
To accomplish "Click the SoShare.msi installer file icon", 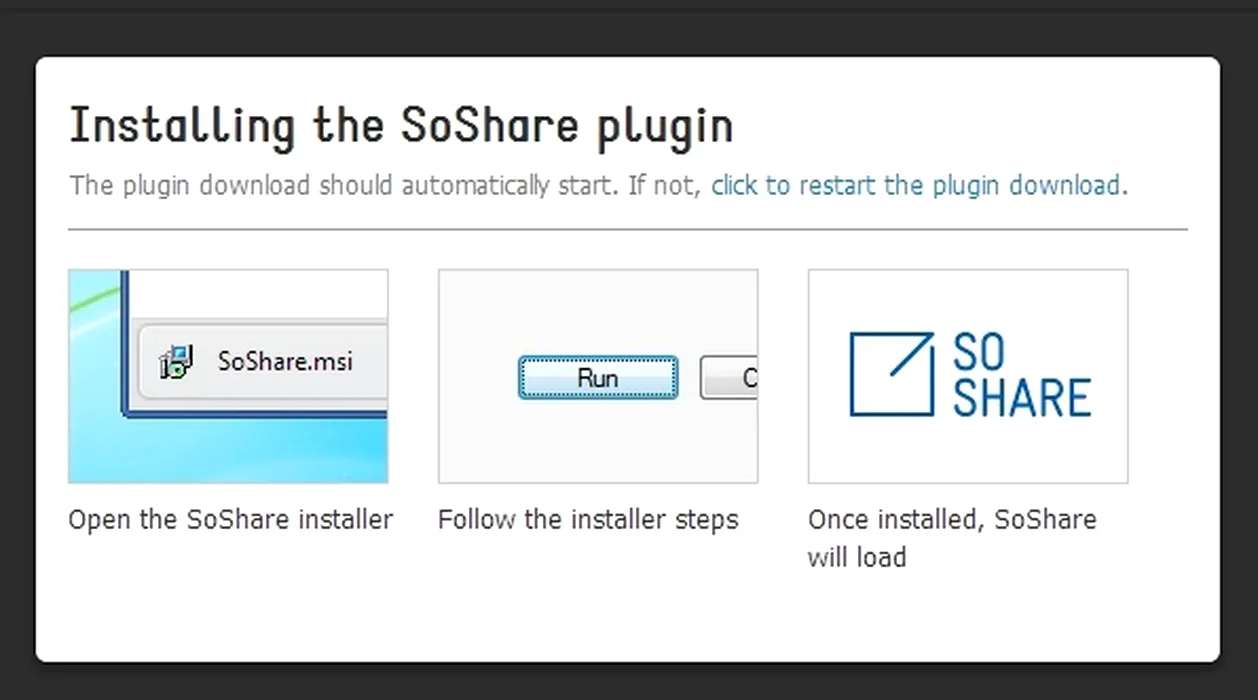I will click(x=177, y=362).
